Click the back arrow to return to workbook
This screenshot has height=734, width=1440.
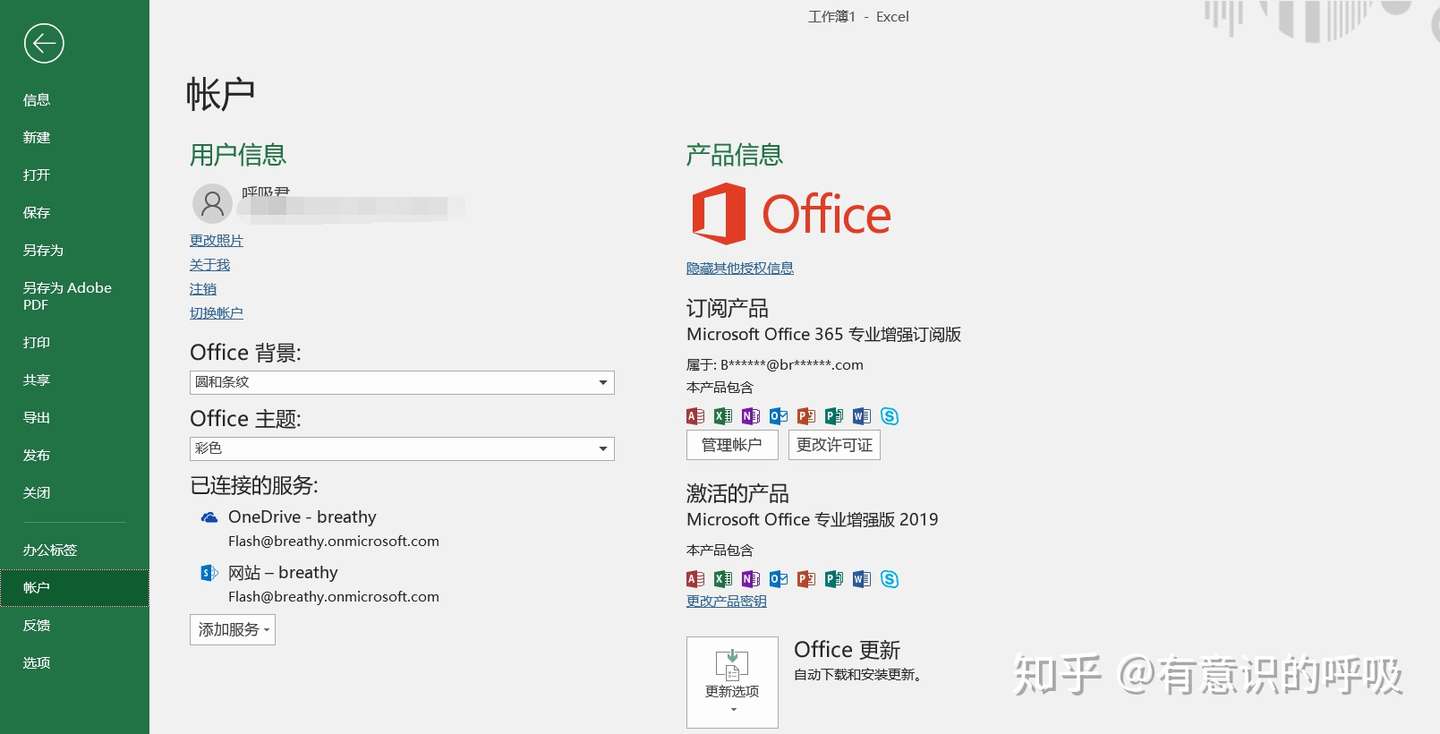44,43
